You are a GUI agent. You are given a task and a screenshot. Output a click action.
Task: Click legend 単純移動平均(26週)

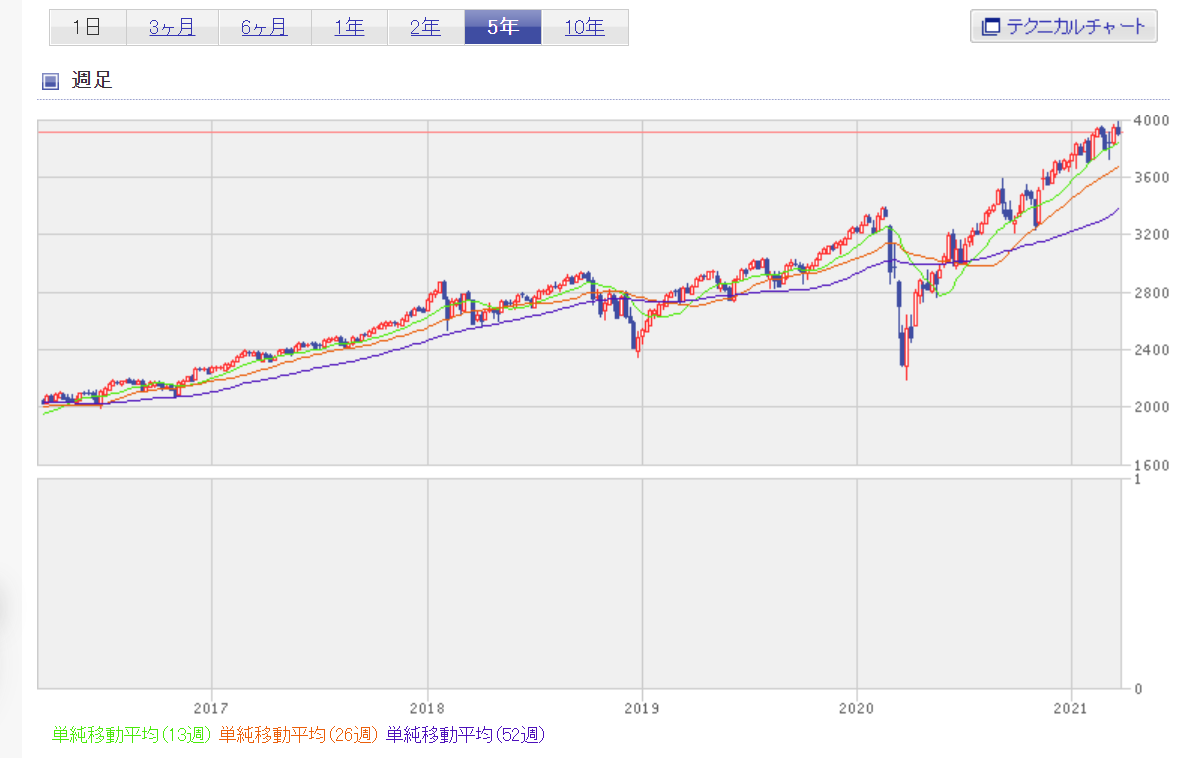click(298, 735)
